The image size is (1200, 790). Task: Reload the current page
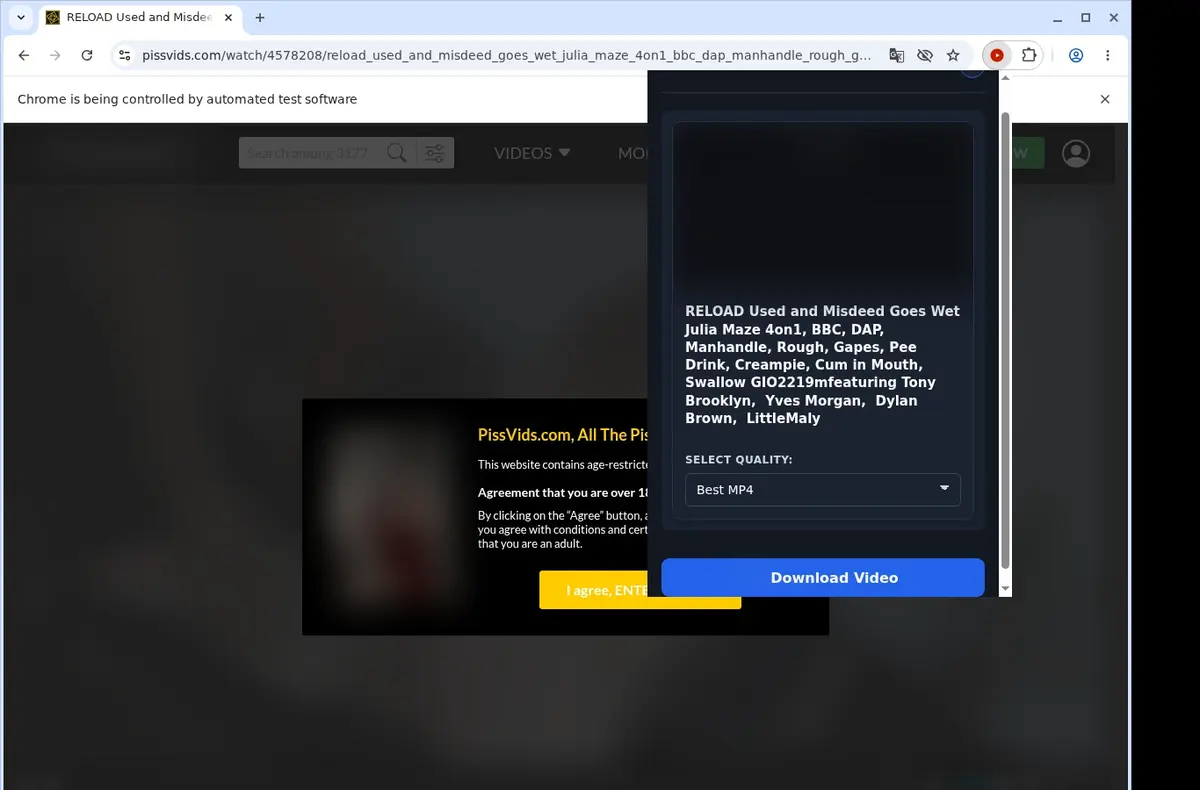coord(87,56)
